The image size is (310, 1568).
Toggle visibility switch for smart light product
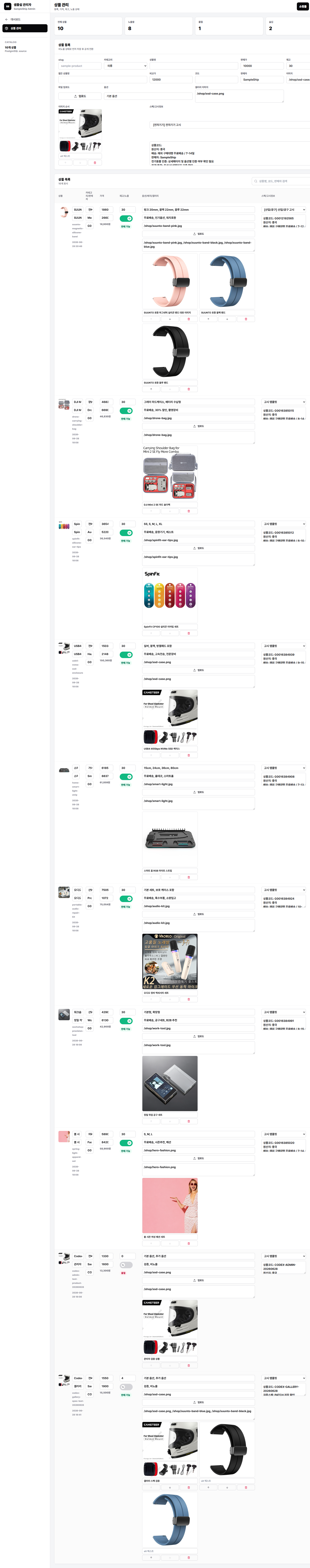(126, 777)
